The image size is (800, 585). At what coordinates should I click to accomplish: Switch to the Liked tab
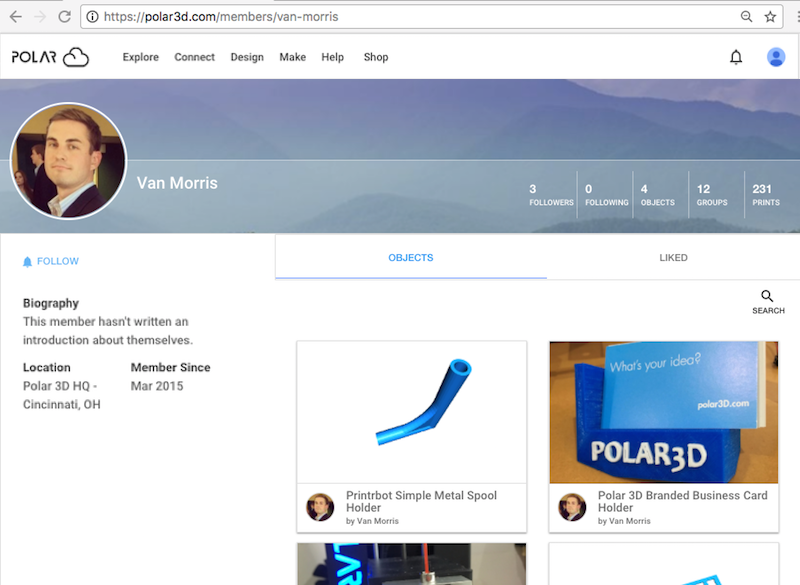[673, 258]
